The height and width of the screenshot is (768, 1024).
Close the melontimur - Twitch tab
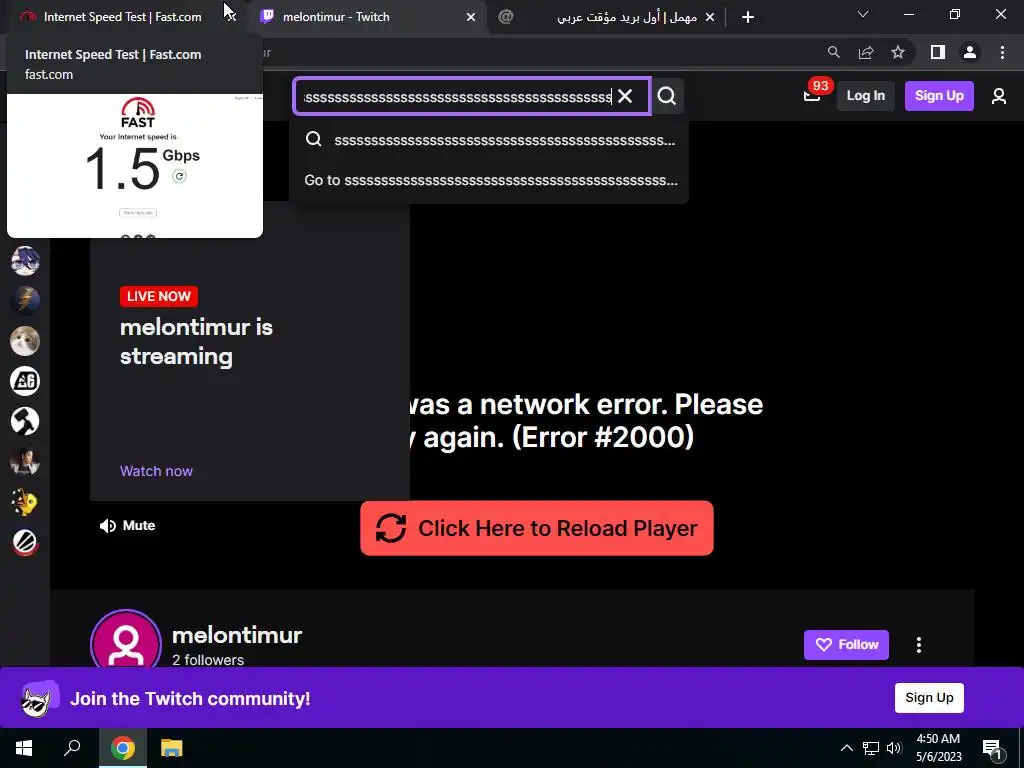(x=470, y=17)
